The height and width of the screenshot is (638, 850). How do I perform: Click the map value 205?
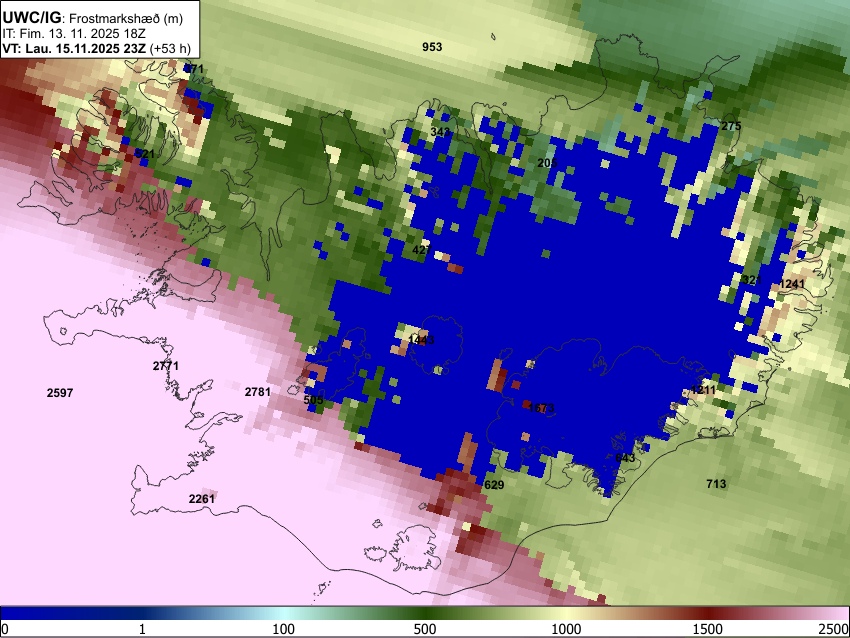point(547,163)
